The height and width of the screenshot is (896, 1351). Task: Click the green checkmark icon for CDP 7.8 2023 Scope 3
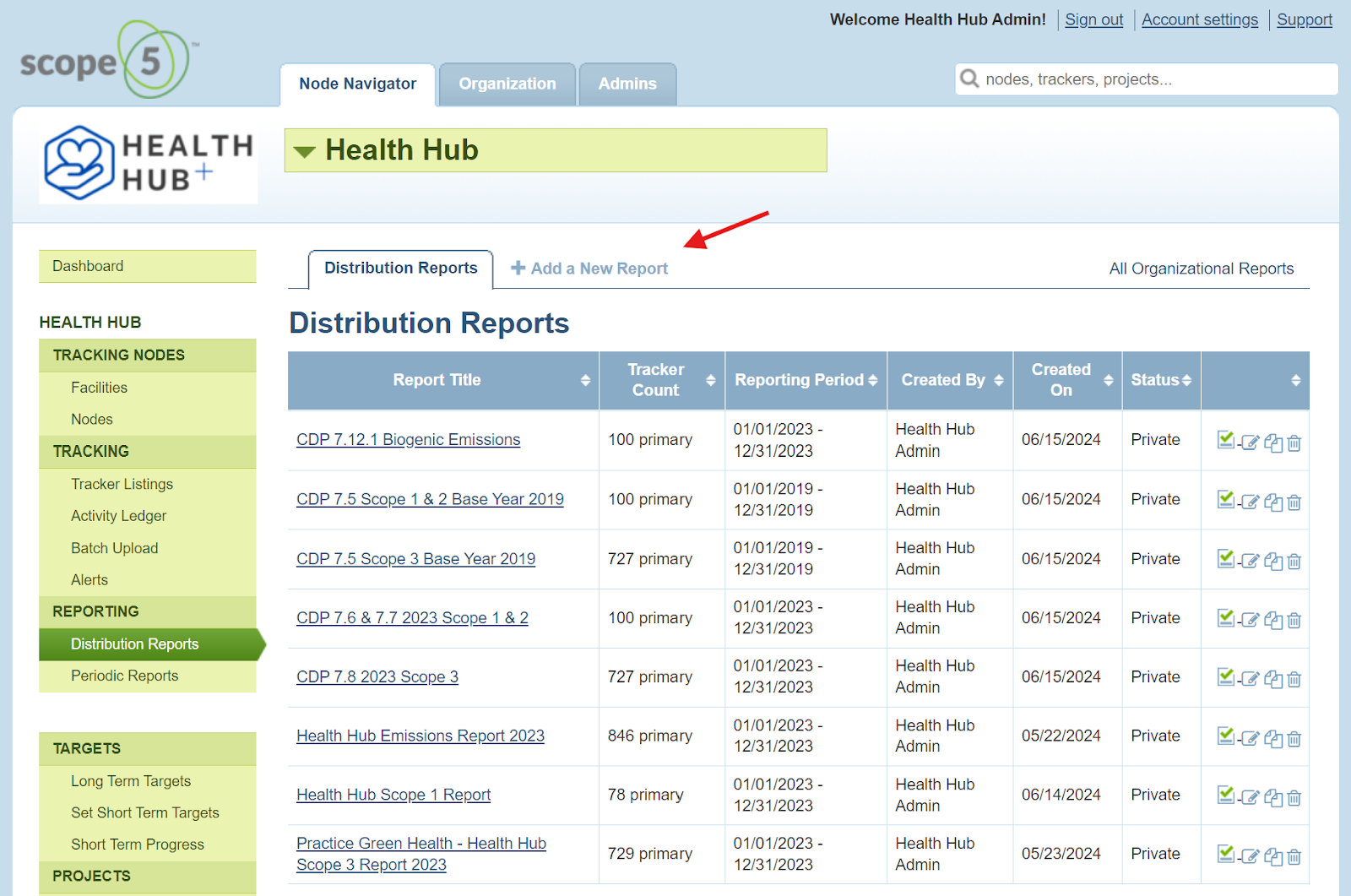pos(1226,676)
